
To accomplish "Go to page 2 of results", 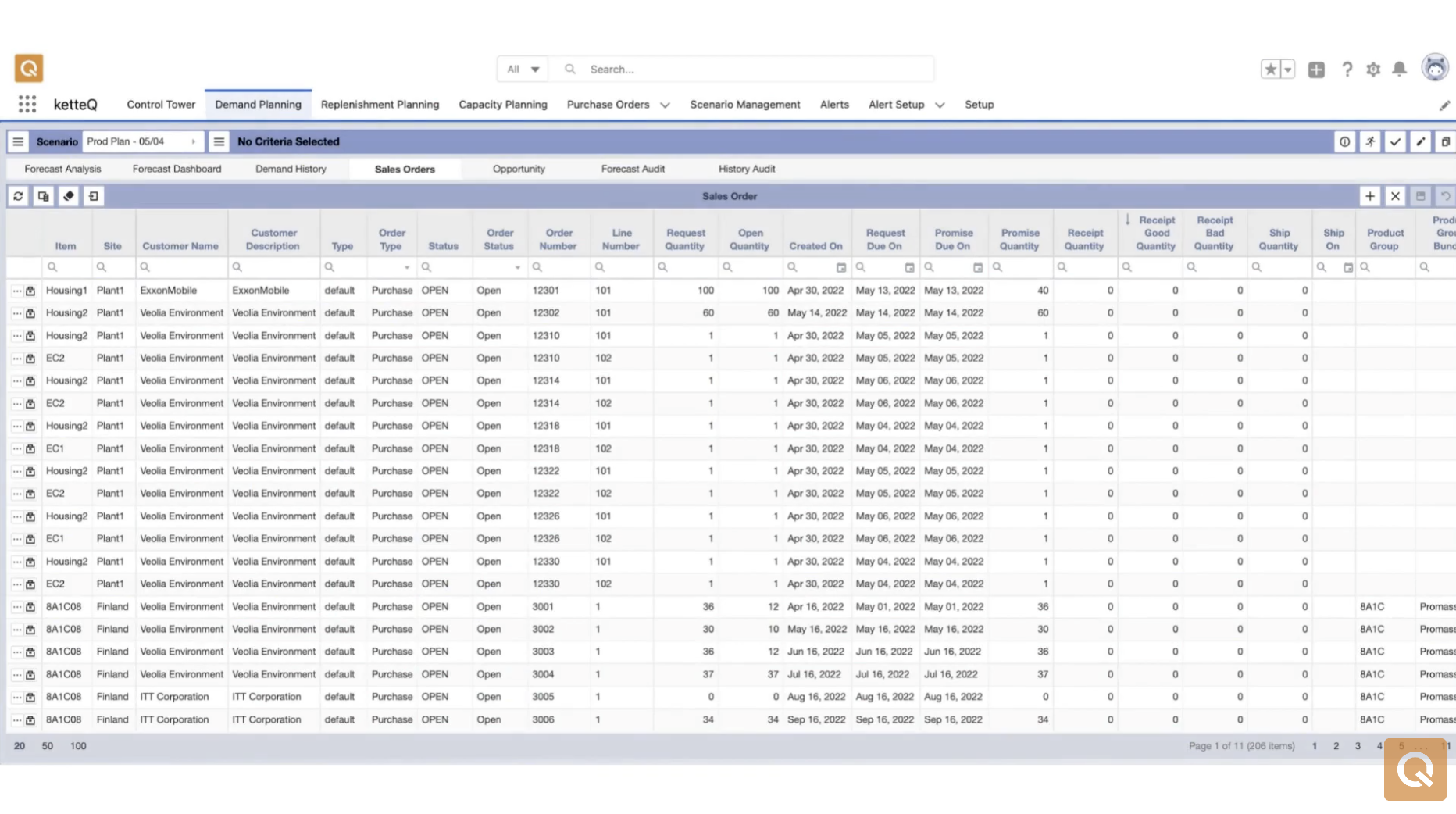I will [1336, 746].
